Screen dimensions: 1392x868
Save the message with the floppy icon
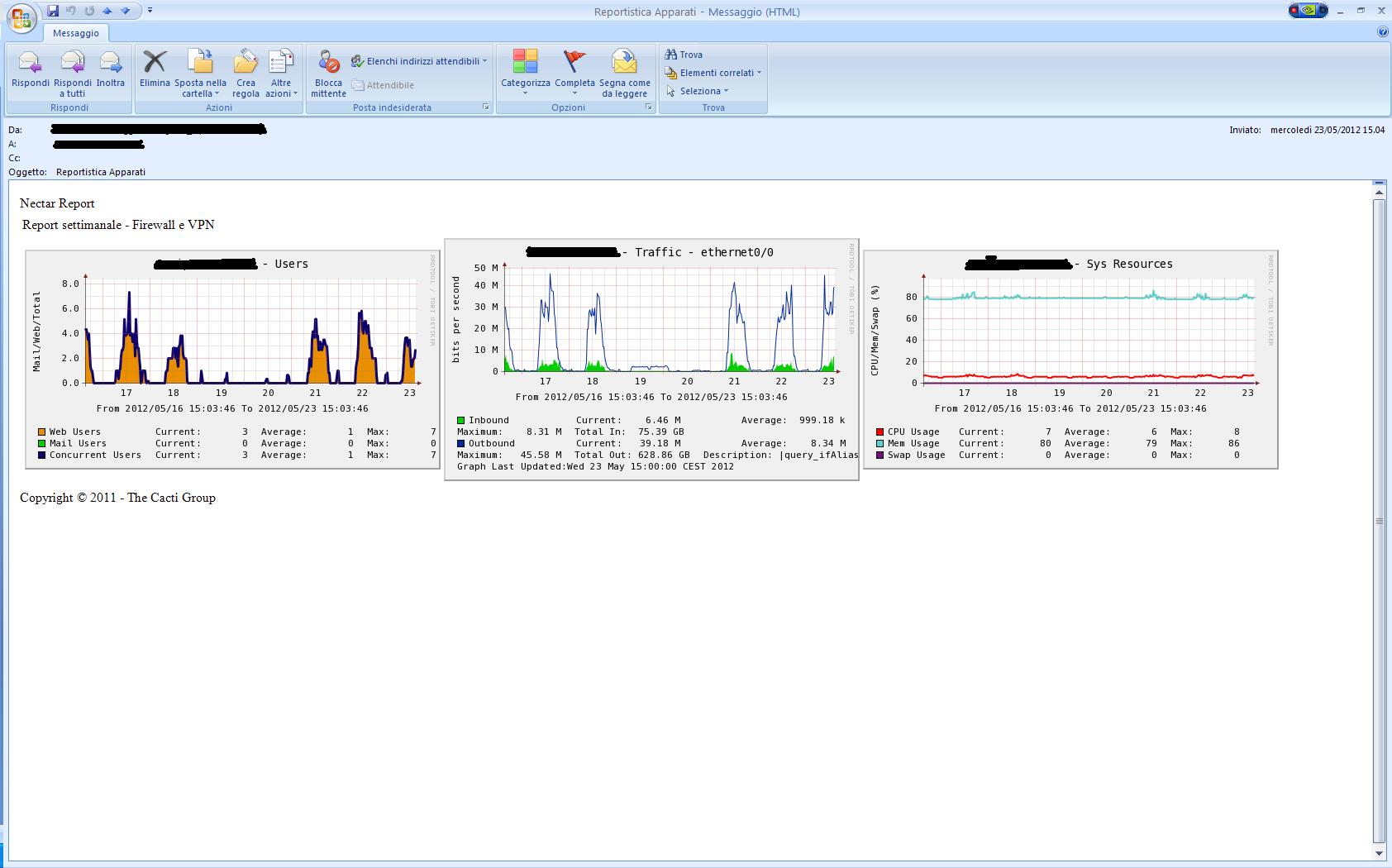(53, 11)
